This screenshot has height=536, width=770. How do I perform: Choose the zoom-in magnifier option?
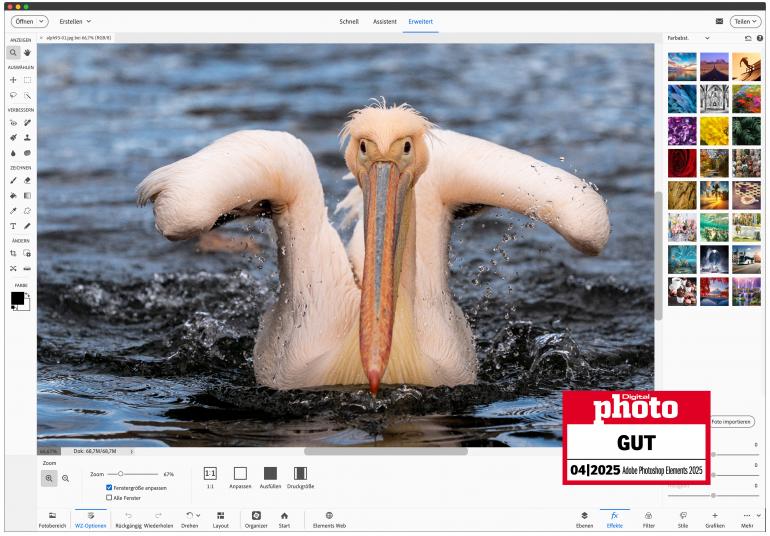tap(49, 478)
